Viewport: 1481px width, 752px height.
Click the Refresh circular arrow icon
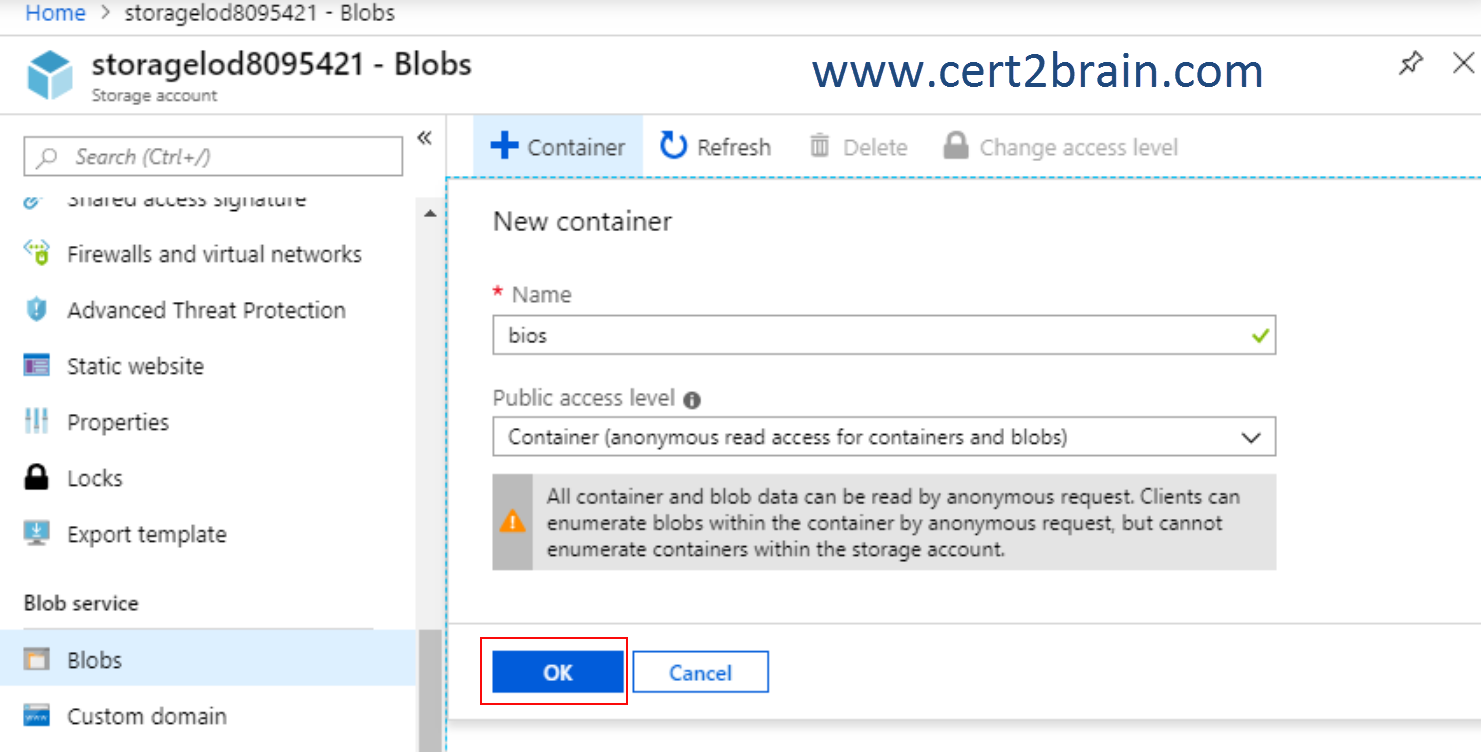673,146
